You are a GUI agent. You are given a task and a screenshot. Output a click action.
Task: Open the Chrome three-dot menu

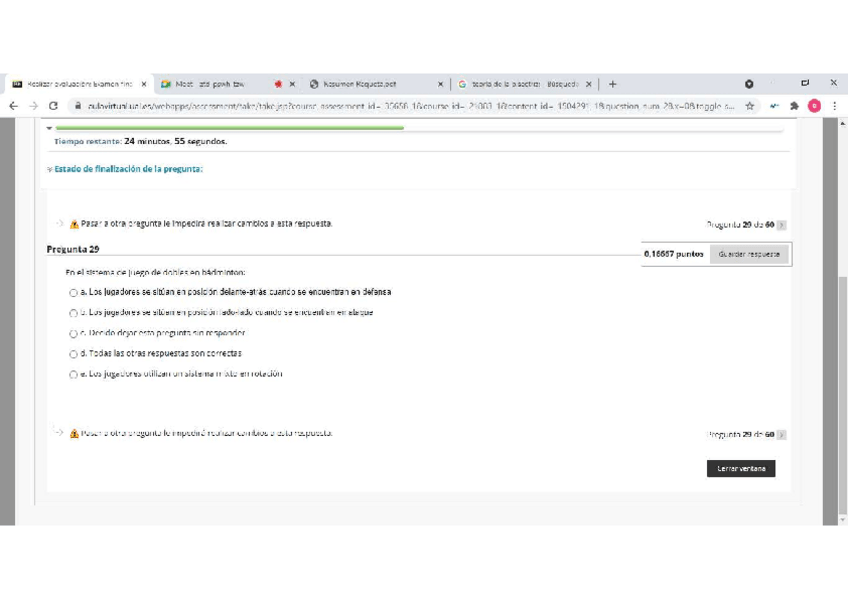[x=834, y=106]
